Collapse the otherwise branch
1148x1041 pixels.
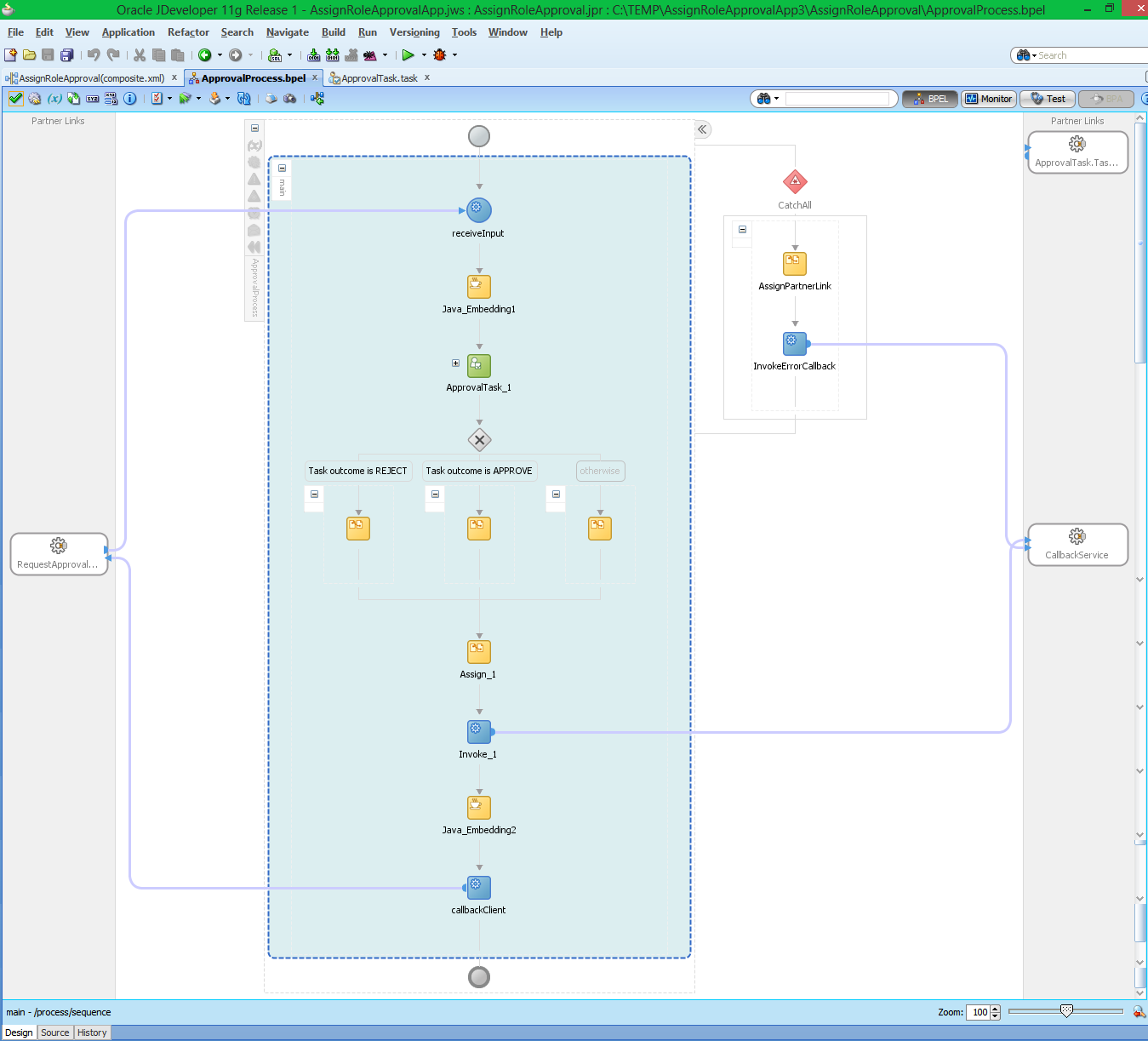(x=556, y=494)
